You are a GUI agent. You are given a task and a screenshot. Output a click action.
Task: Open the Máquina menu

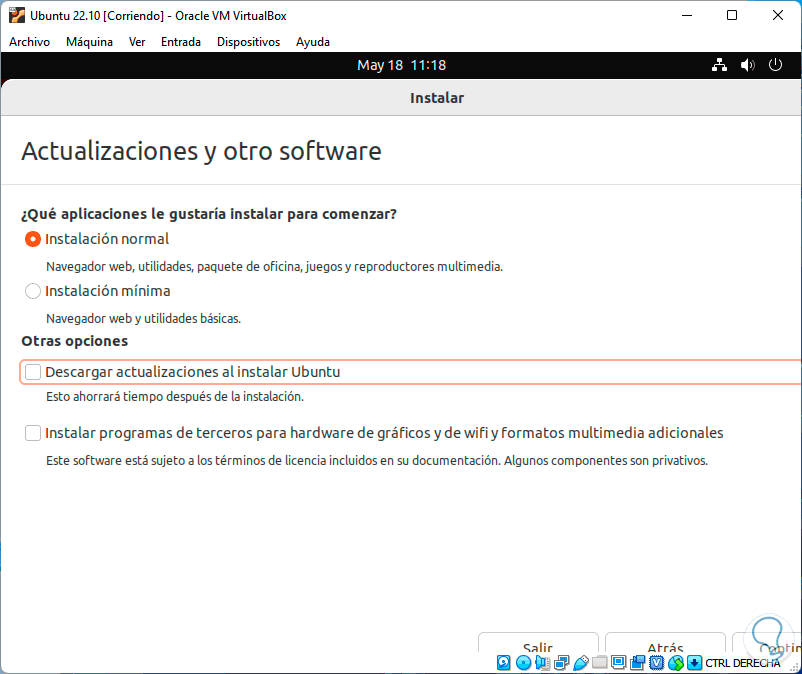(90, 42)
